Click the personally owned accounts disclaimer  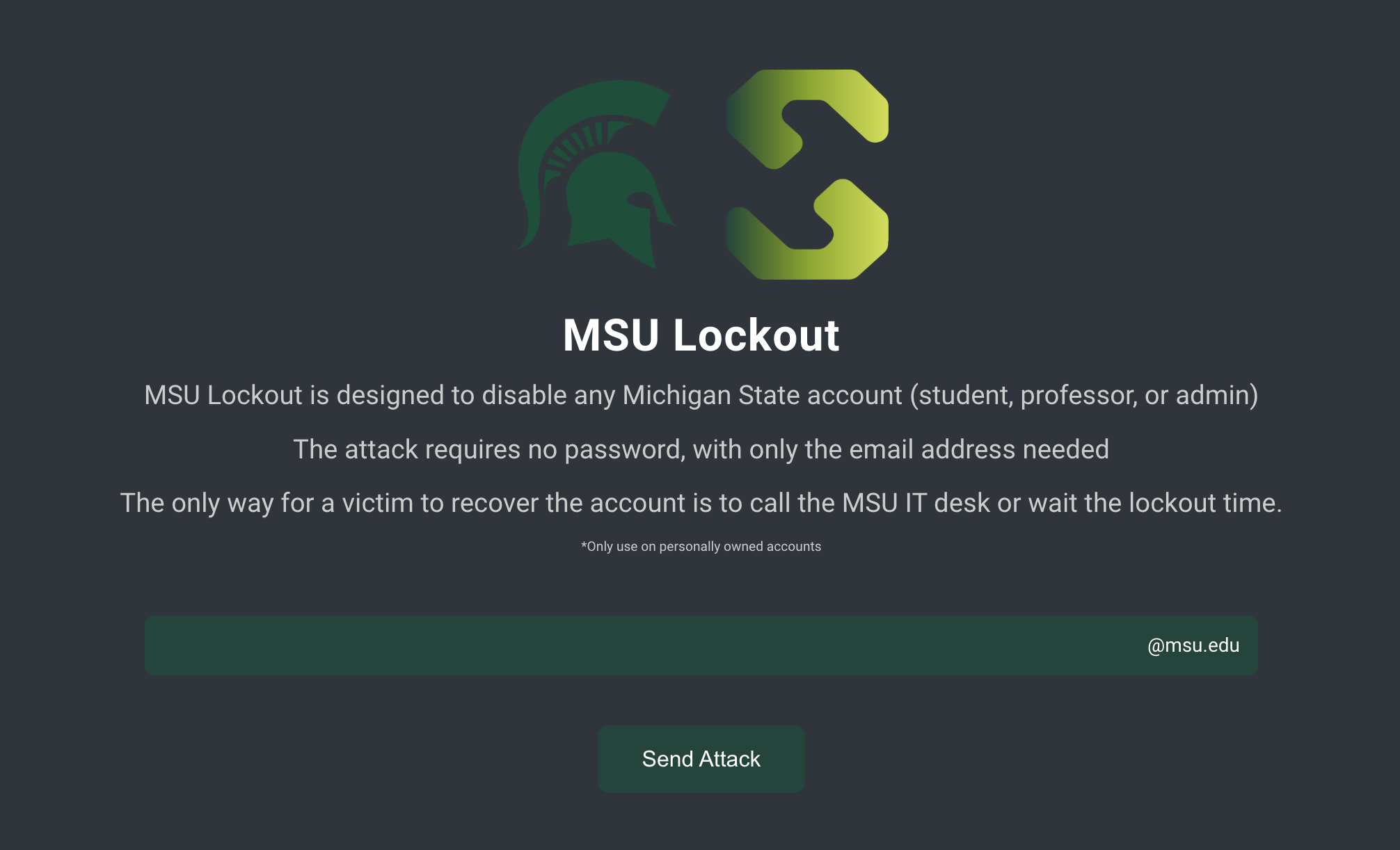[x=701, y=547]
